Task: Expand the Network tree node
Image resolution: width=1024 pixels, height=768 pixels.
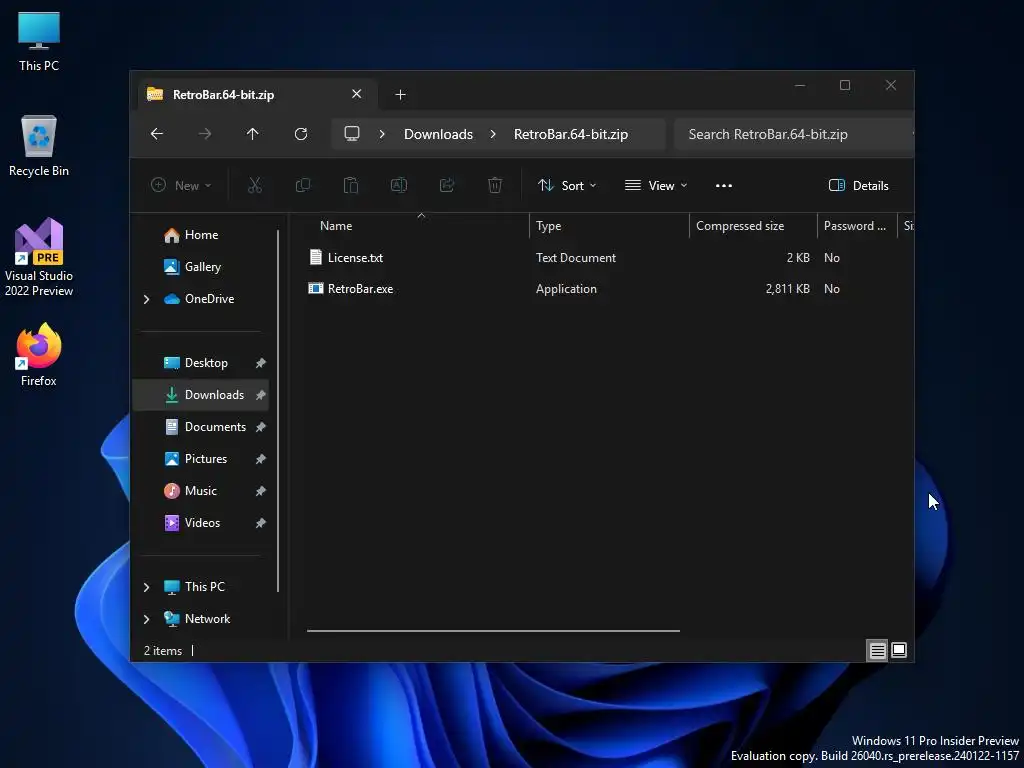Action: click(146, 619)
